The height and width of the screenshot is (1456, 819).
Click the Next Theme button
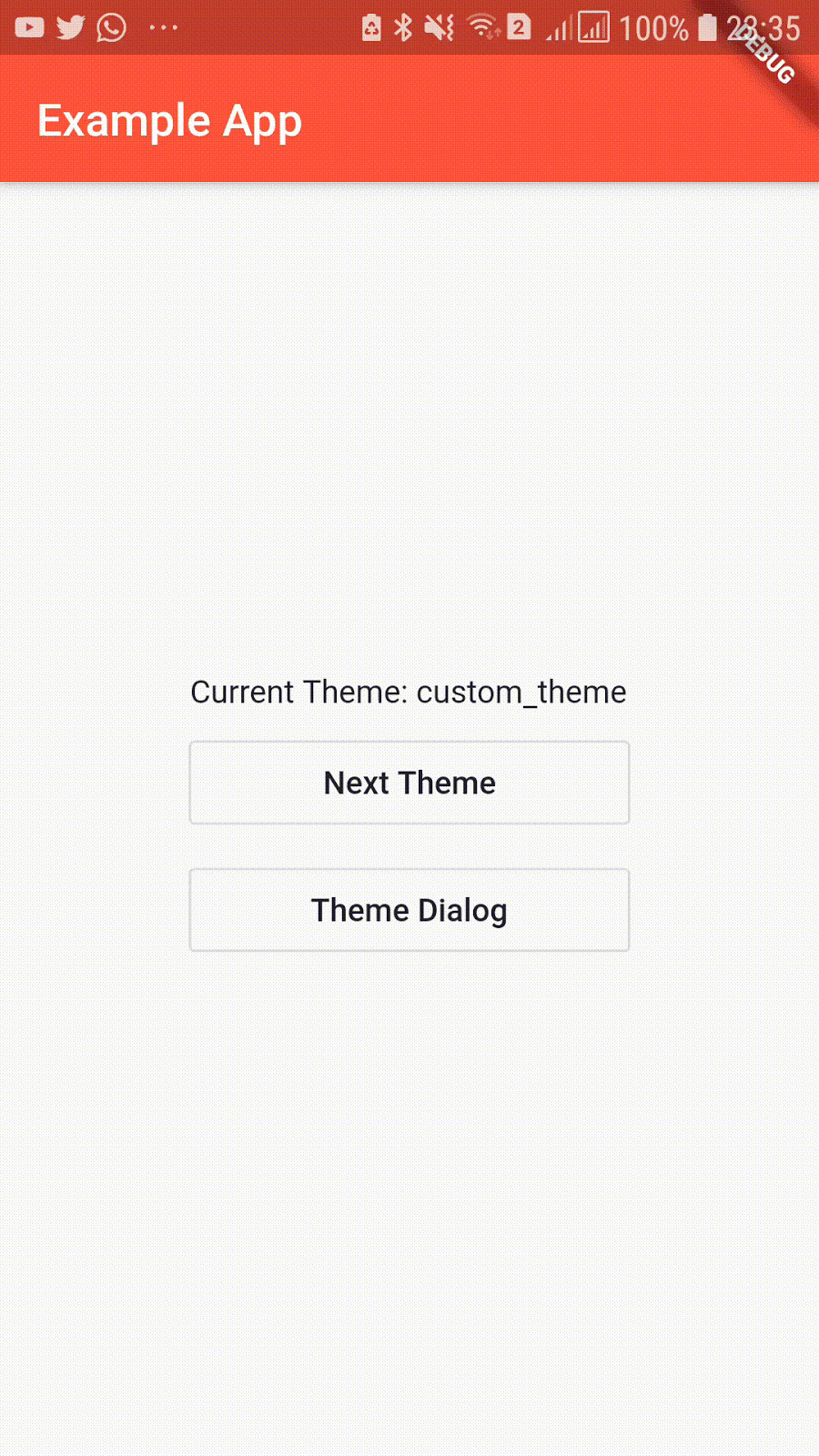(409, 783)
